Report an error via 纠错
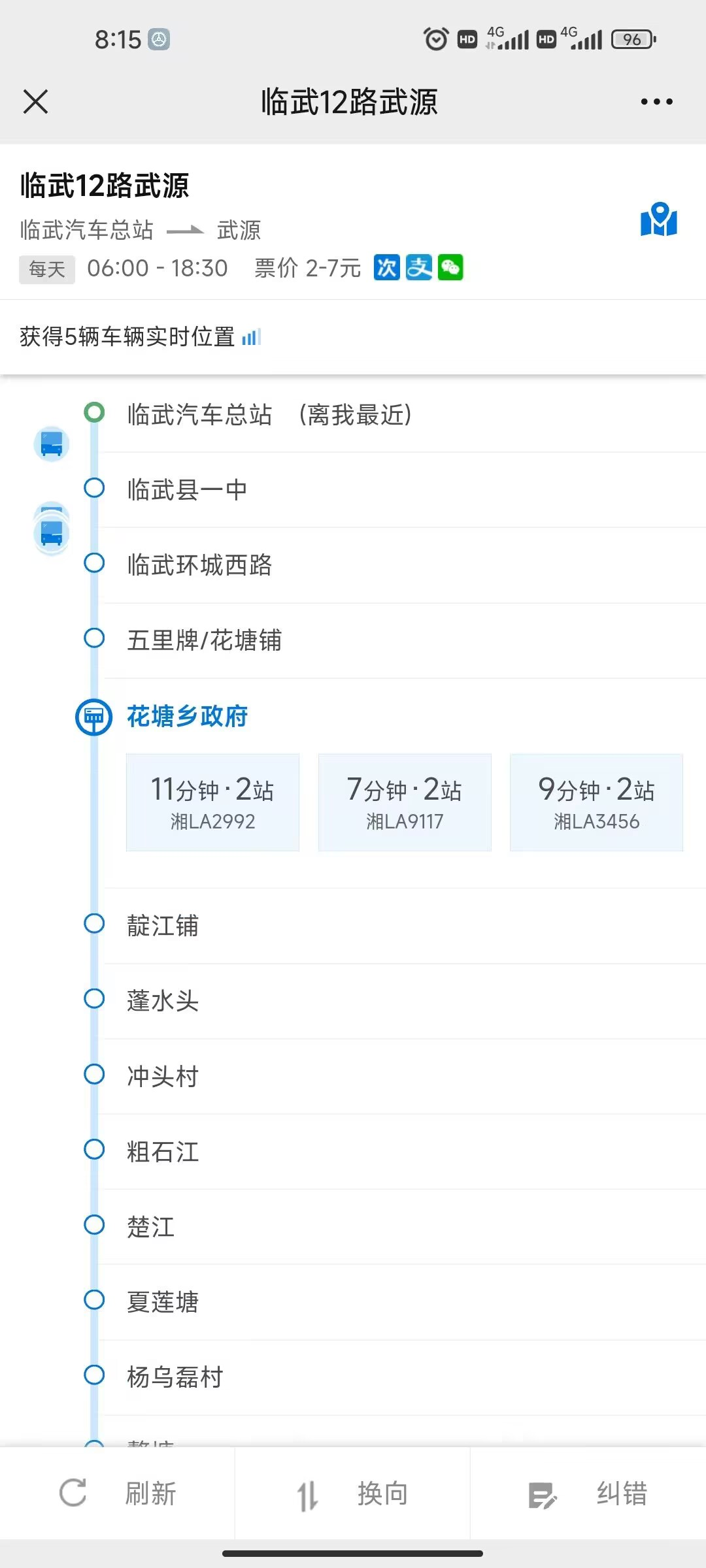Image resolution: width=706 pixels, height=1568 pixels. coord(588,1494)
